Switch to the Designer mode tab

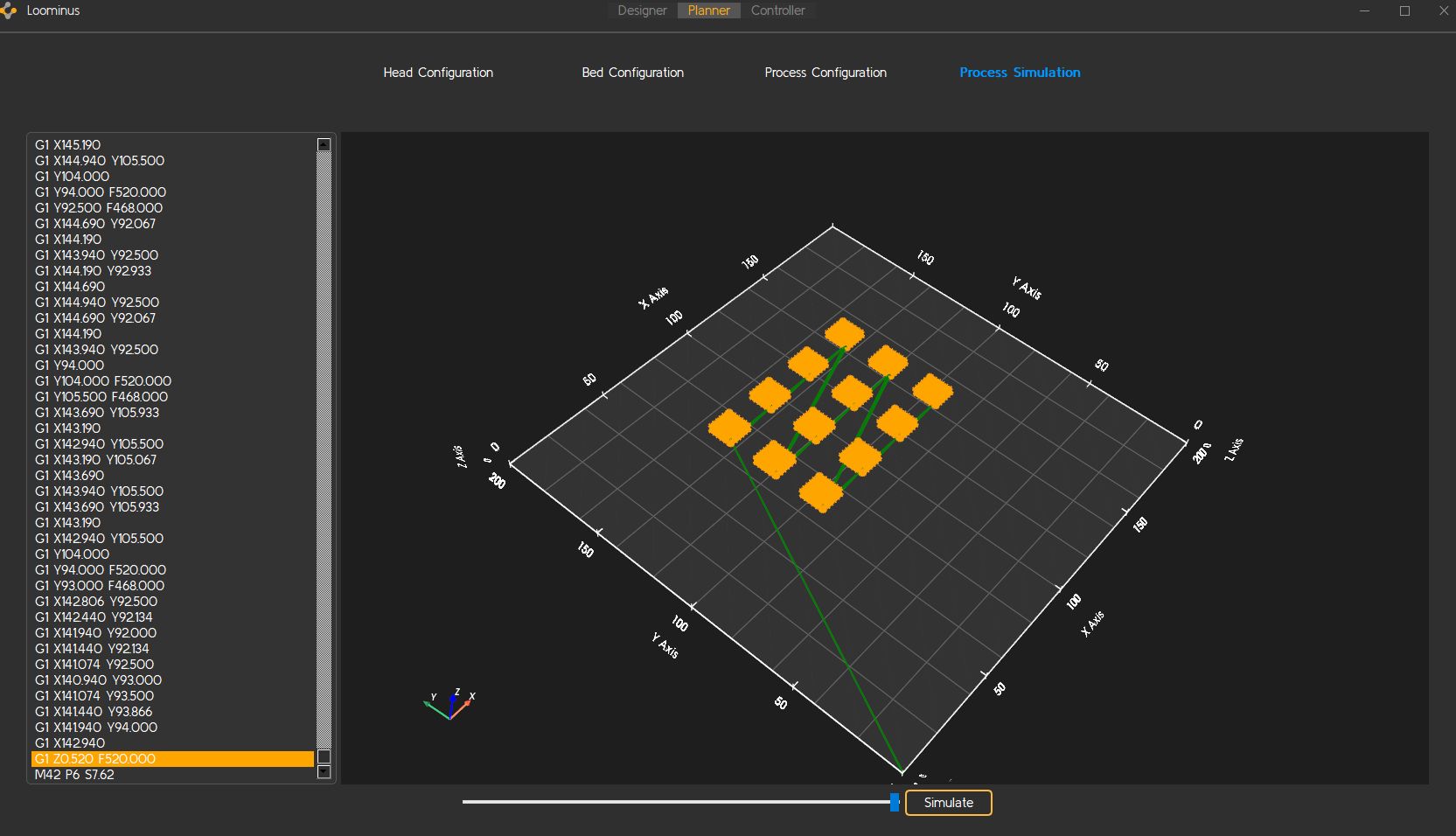(642, 10)
